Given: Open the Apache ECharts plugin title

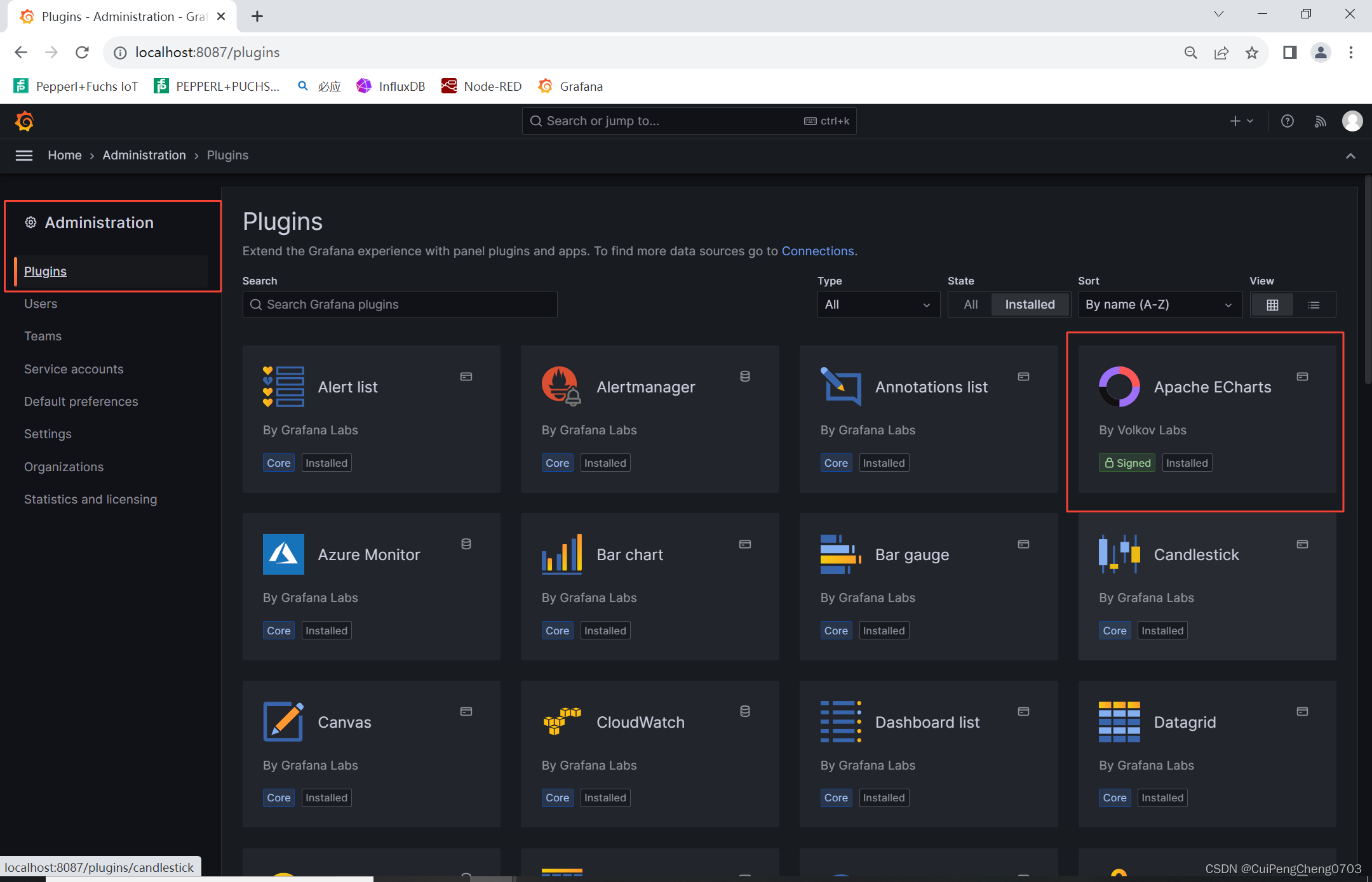Looking at the screenshot, I should pos(1213,387).
